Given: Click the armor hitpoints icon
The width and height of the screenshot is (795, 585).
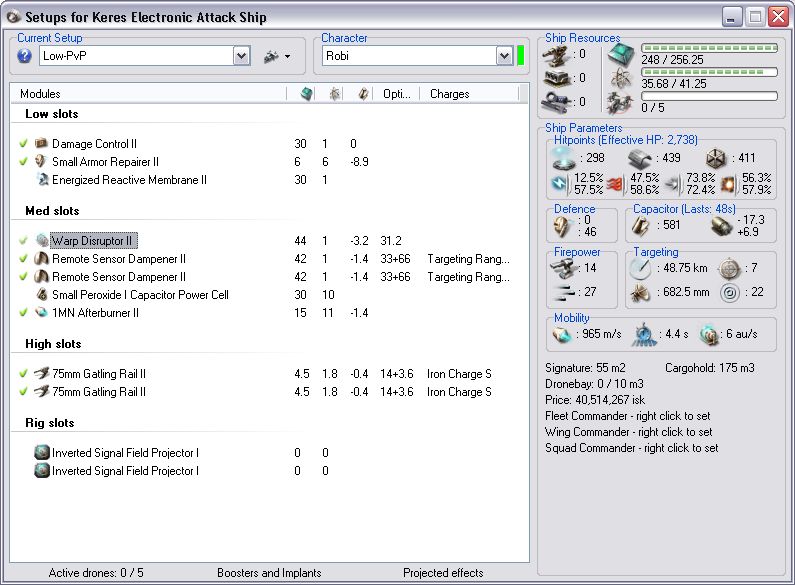Looking at the screenshot, I should [639, 159].
